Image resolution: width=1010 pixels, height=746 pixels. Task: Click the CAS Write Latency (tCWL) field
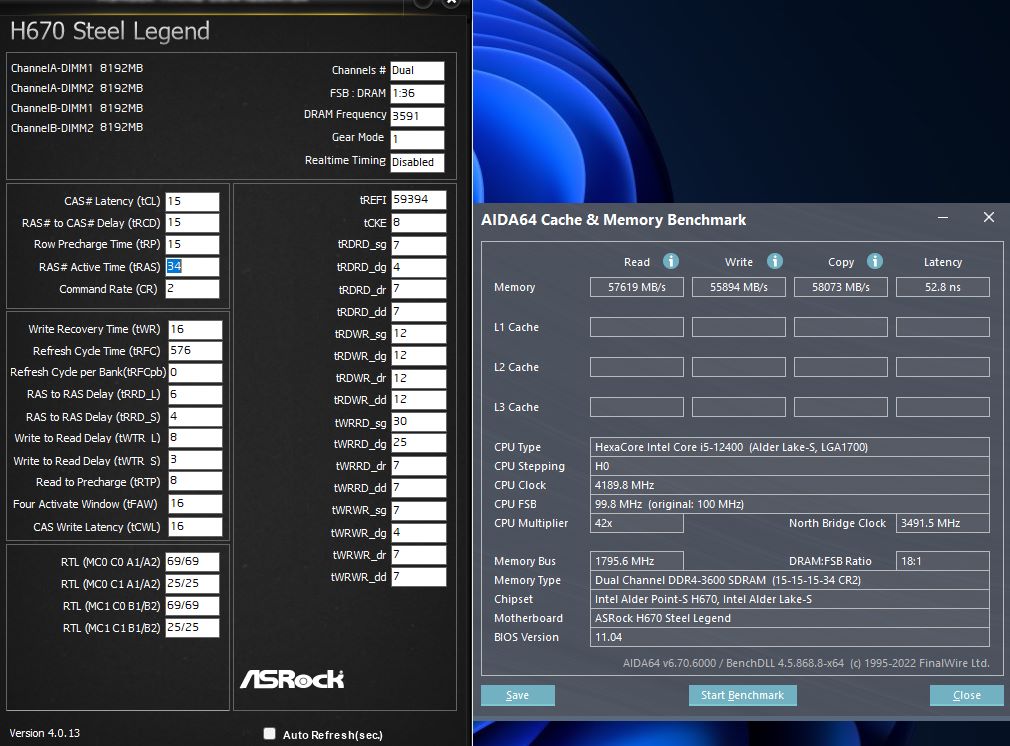click(195, 527)
